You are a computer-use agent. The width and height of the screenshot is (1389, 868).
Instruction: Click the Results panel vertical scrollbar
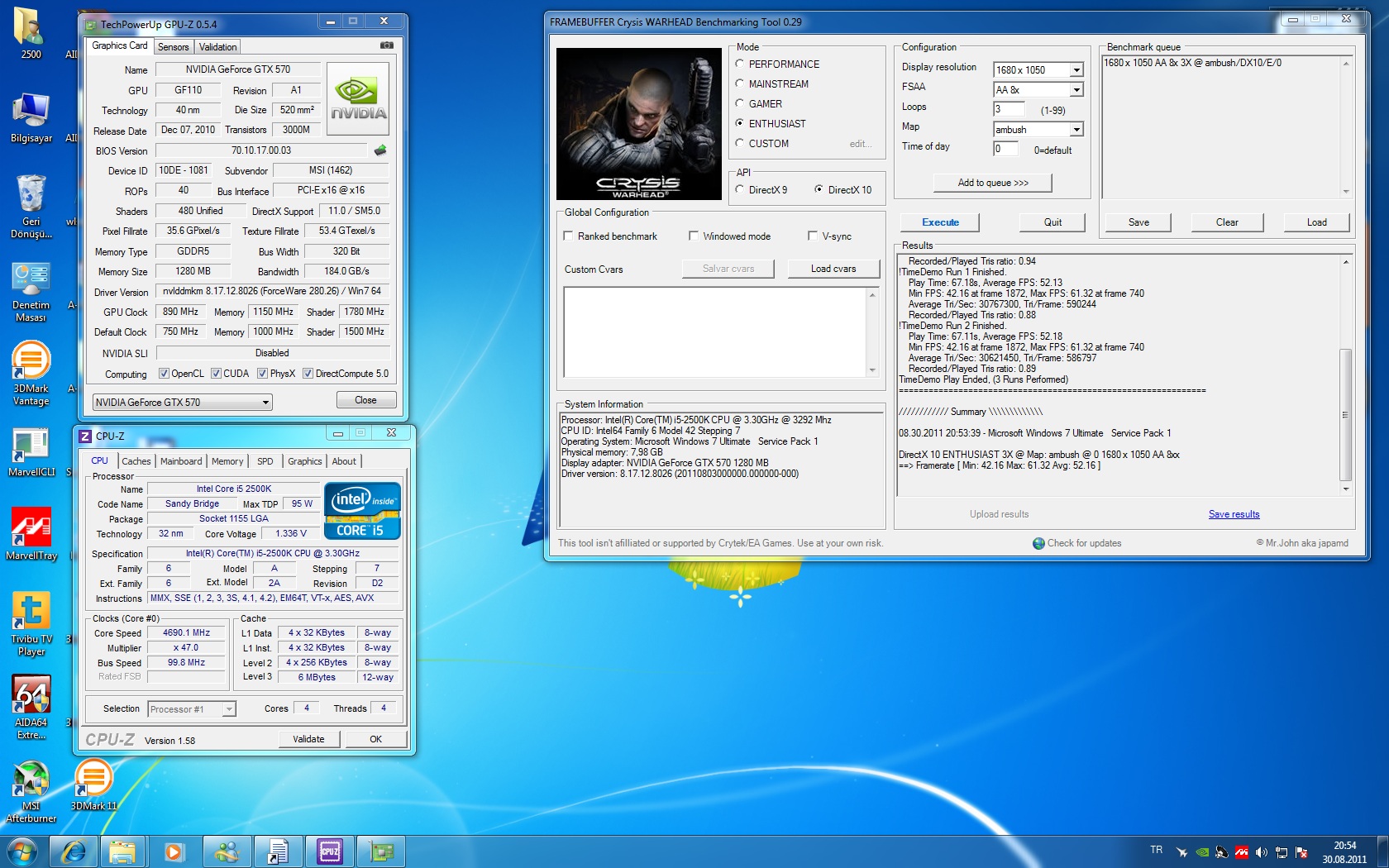(x=1345, y=374)
